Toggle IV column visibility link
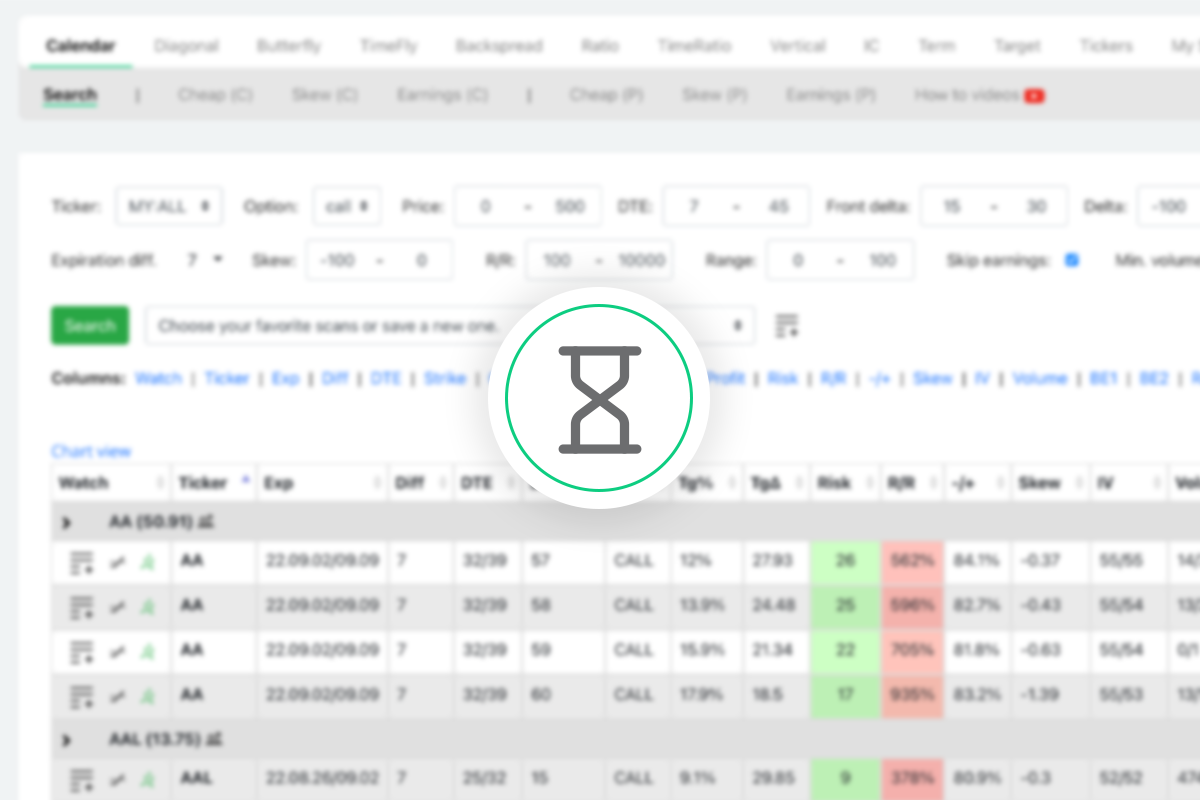 982,379
